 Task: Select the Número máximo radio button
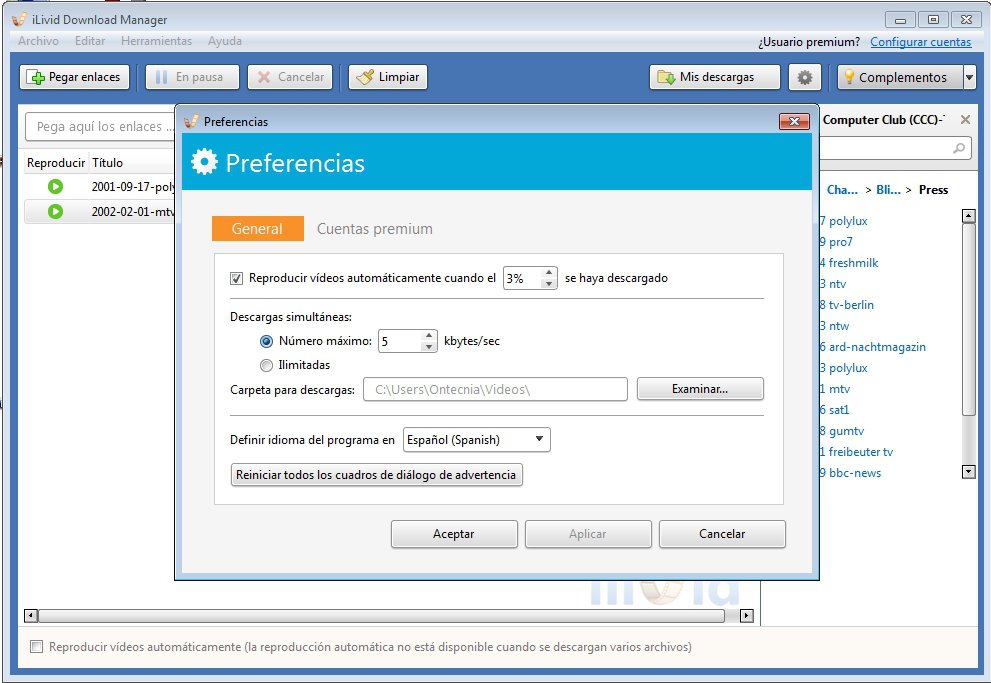tap(267, 341)
